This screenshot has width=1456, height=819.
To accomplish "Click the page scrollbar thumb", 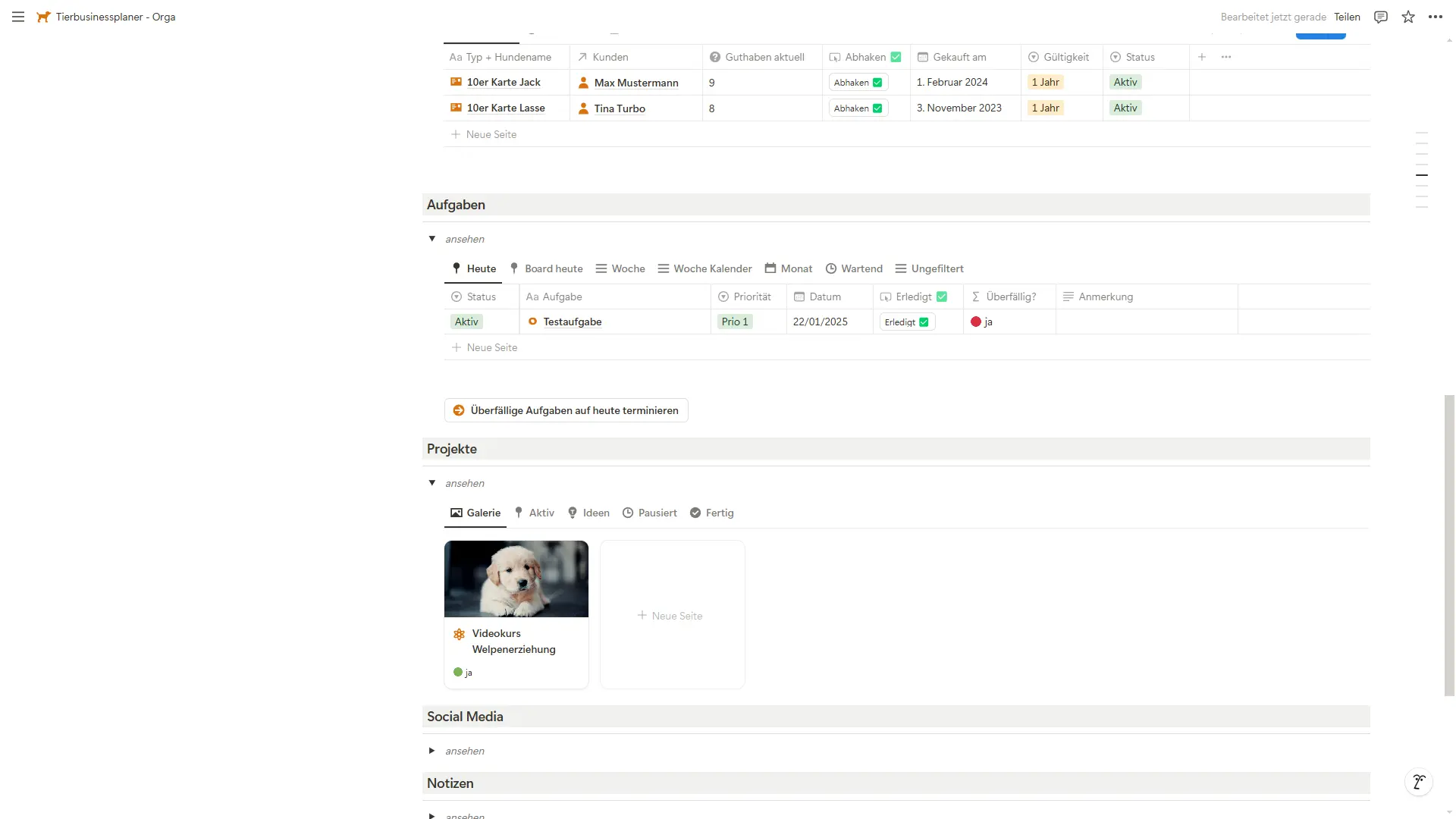I will (1449, 544).
